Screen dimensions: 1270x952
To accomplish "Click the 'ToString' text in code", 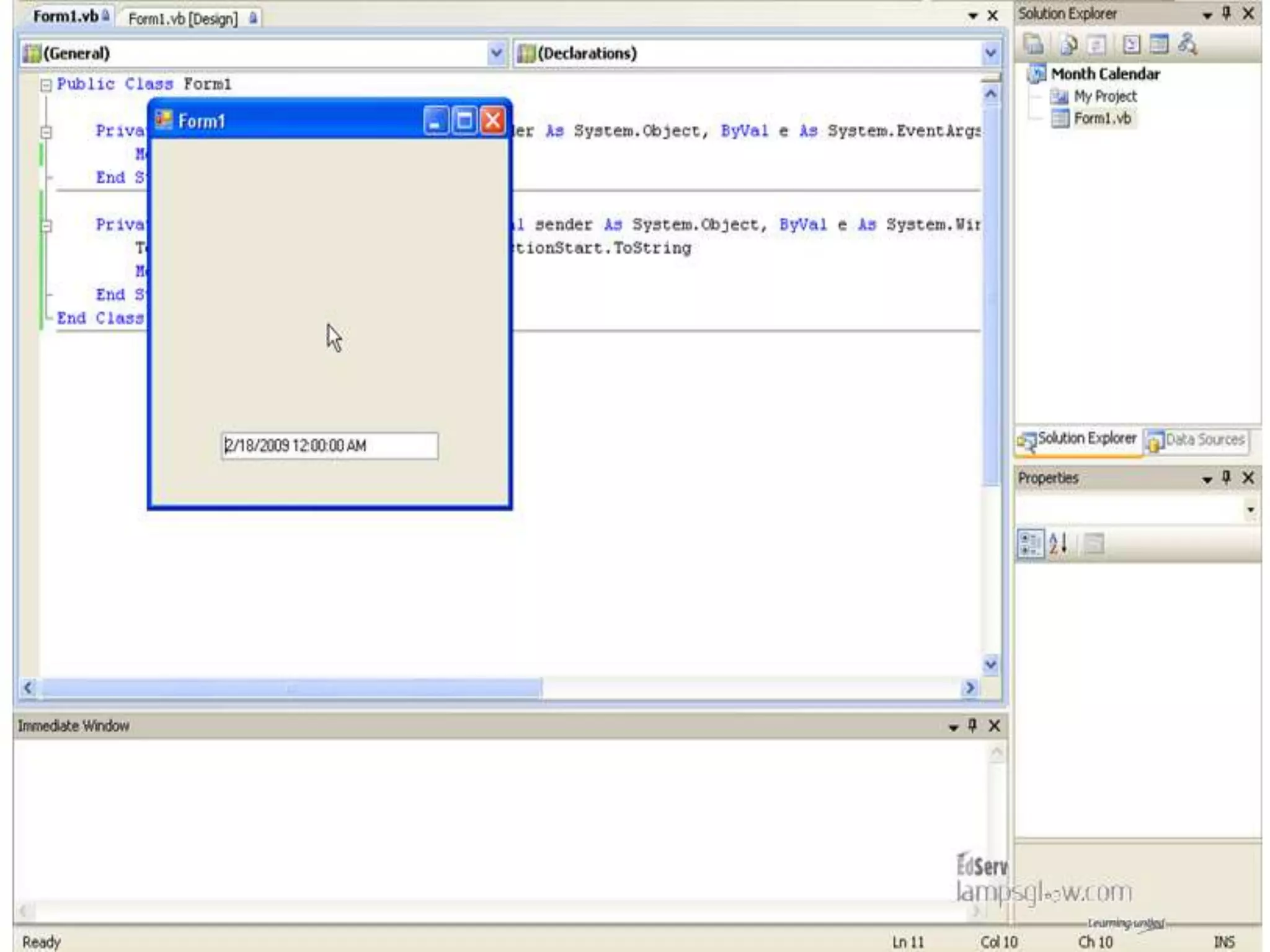I will (652, 249).
